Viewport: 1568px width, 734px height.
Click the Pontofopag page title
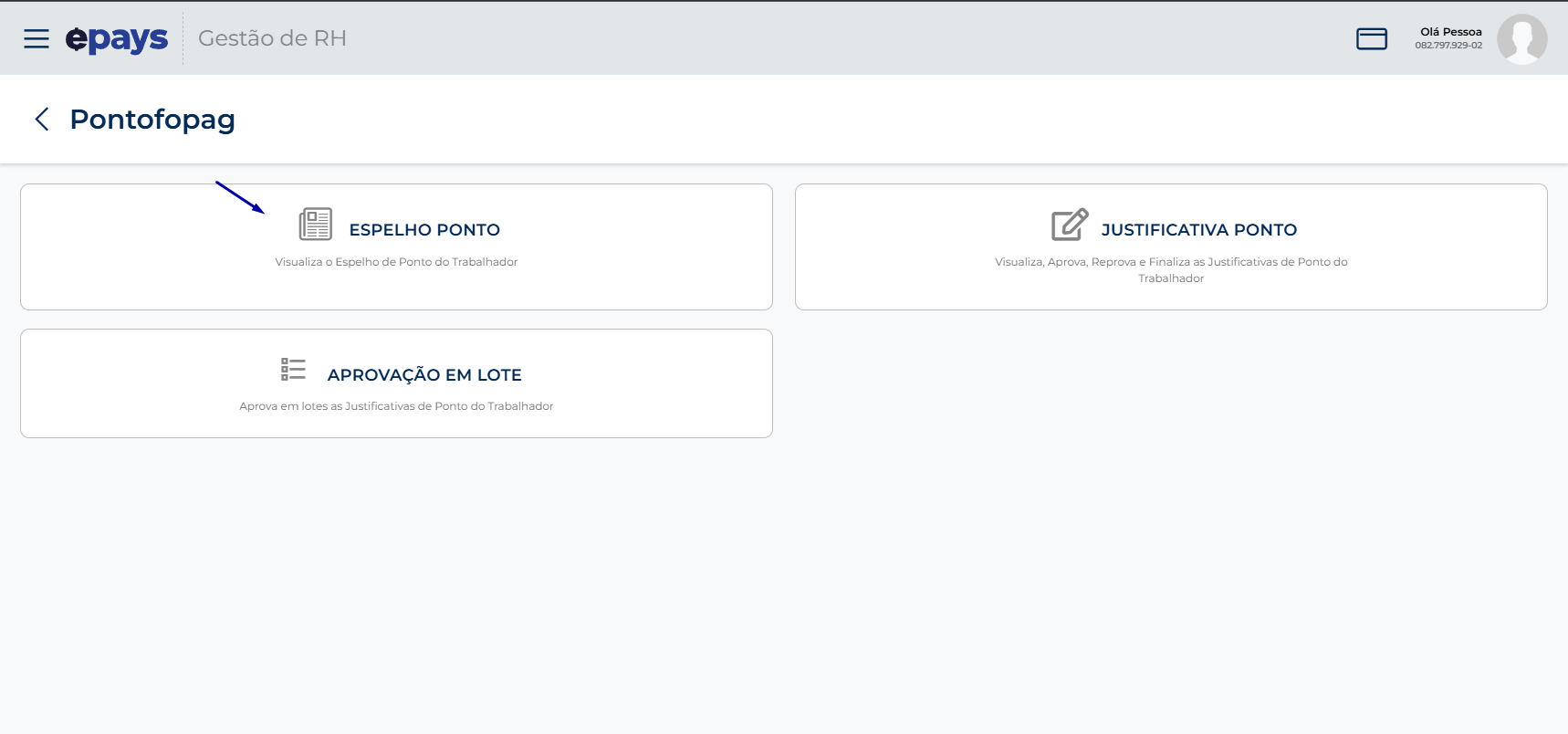click(152, 120)
